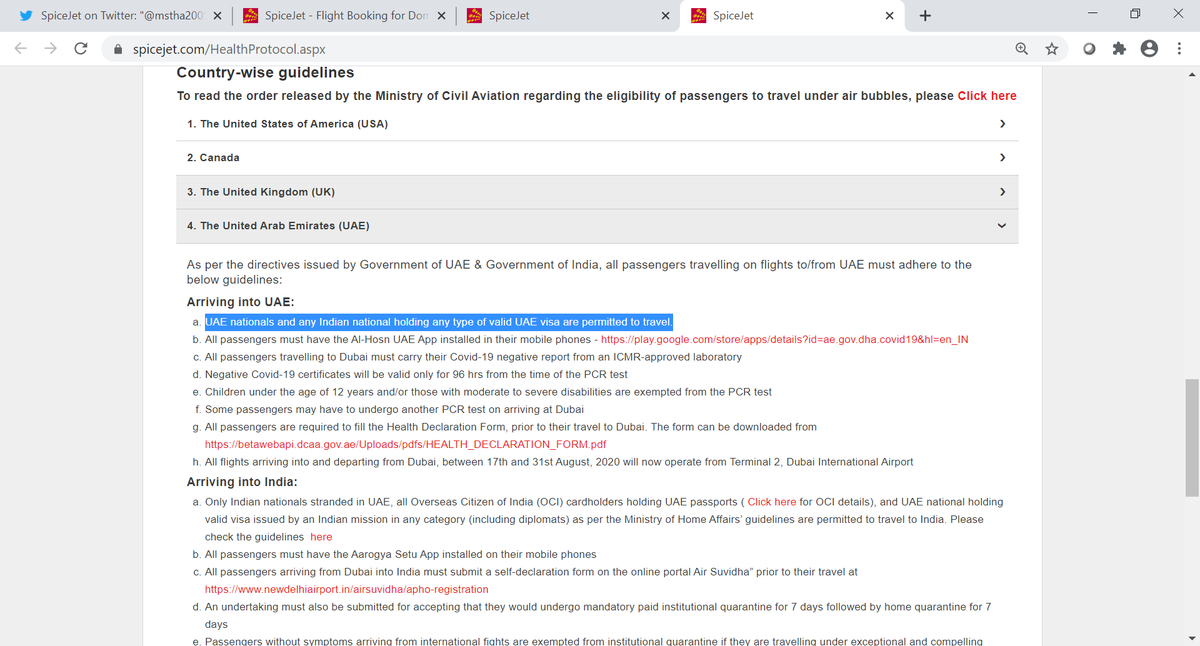Open the Air Suvidha registration link
Image resolution: width=1200 pixels, height=646 pixels.
[x=346, y=589]
